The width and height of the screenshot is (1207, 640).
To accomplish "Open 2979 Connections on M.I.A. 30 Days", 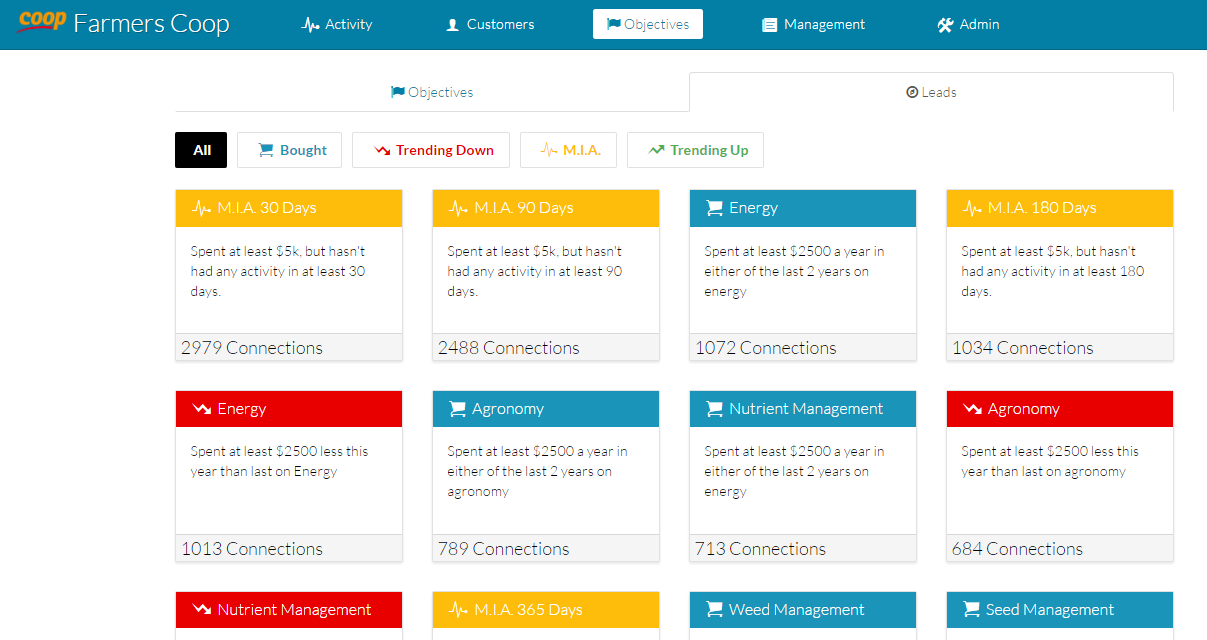I will tap(252, 348).
